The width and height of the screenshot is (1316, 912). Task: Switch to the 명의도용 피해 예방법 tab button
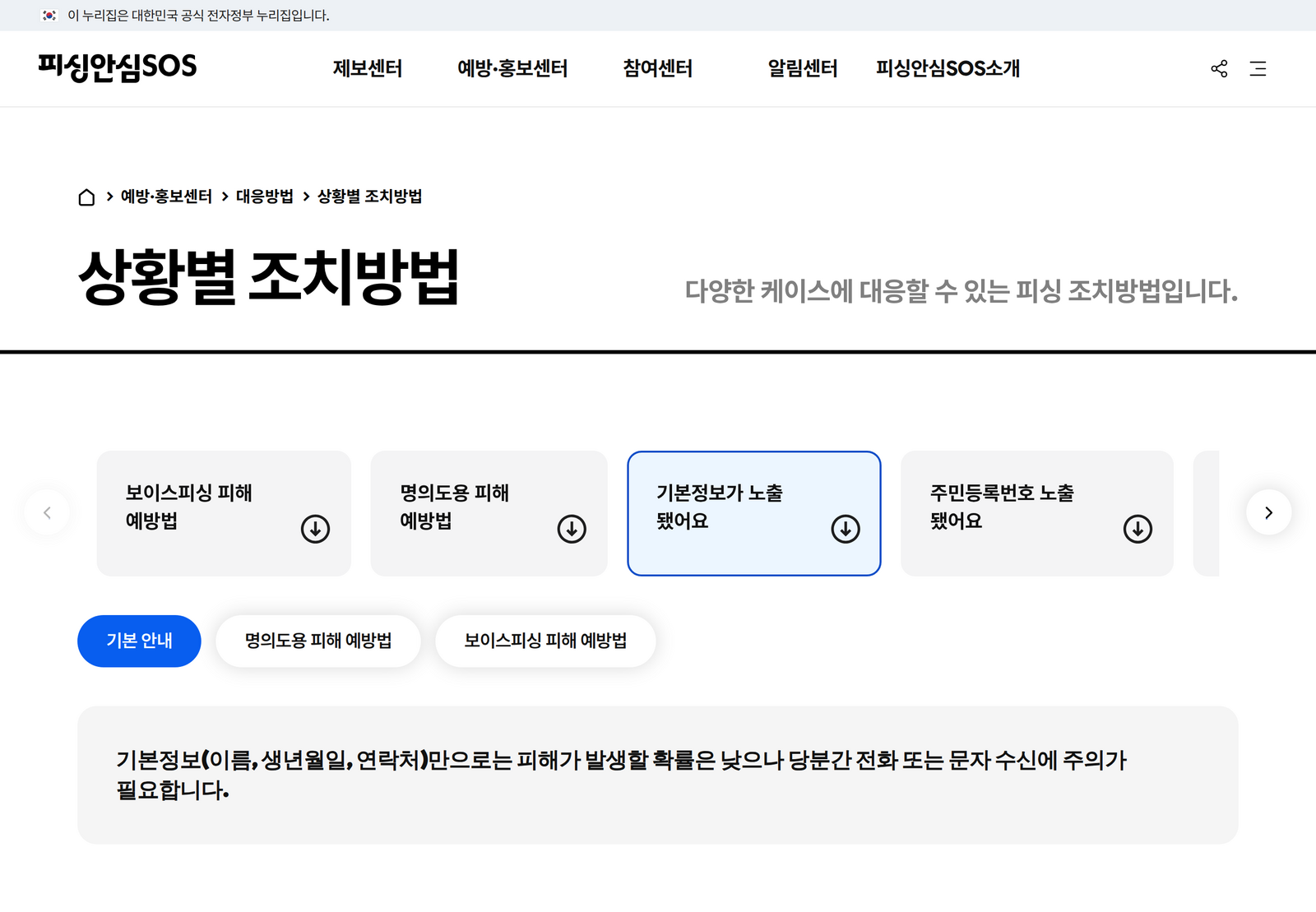click(x=318, y=641)
